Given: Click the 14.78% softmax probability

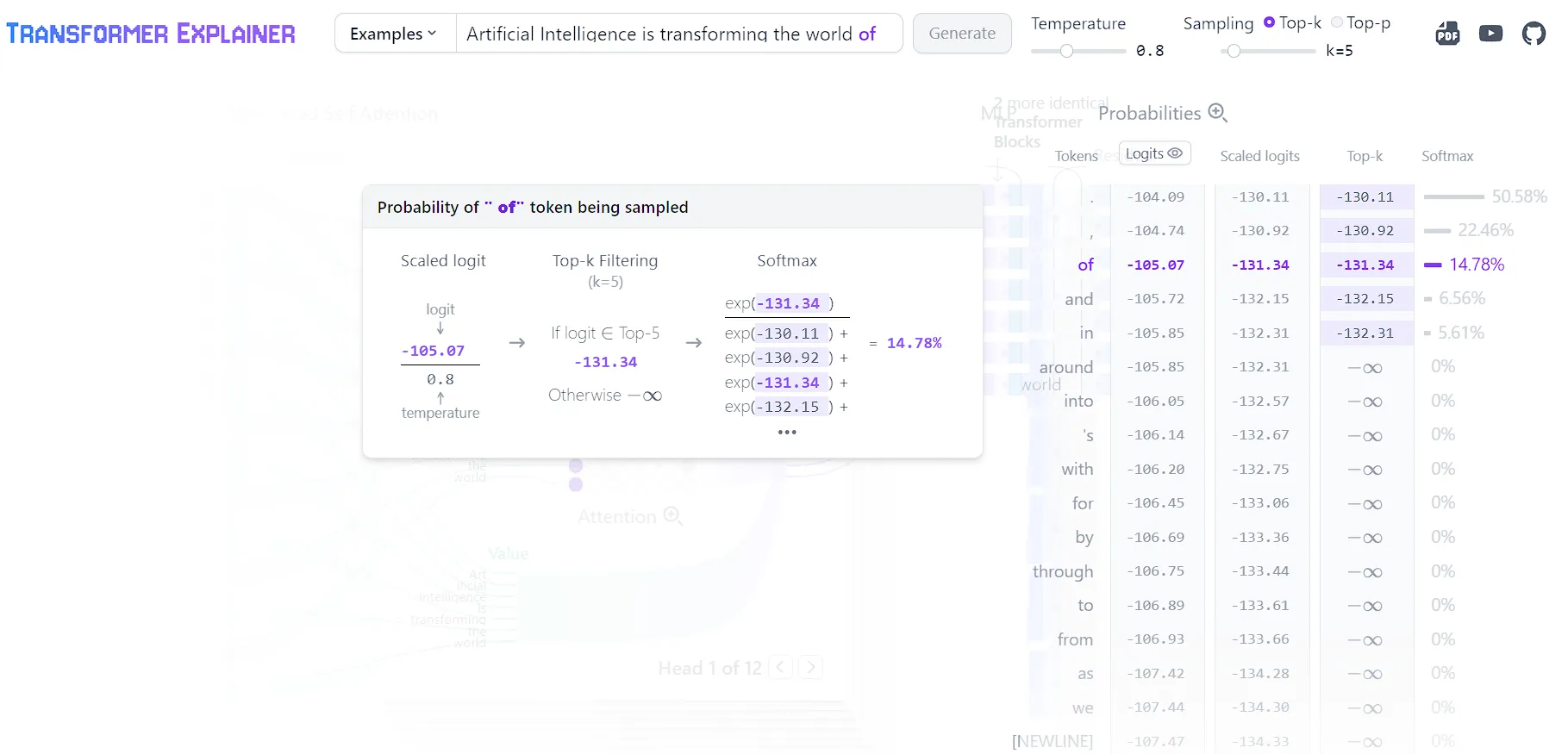Looking at the screenshot, I should [x=1477, y=265].
